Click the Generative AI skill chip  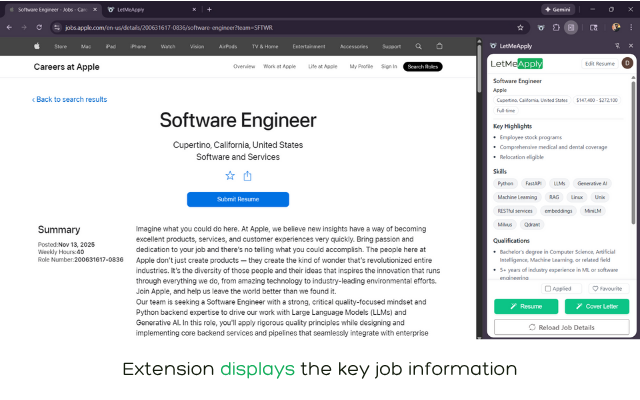coord(592,184)
